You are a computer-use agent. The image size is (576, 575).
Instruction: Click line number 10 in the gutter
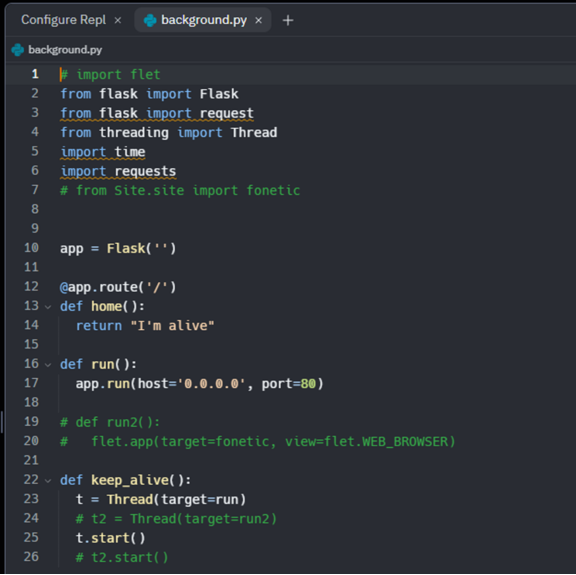31,248
